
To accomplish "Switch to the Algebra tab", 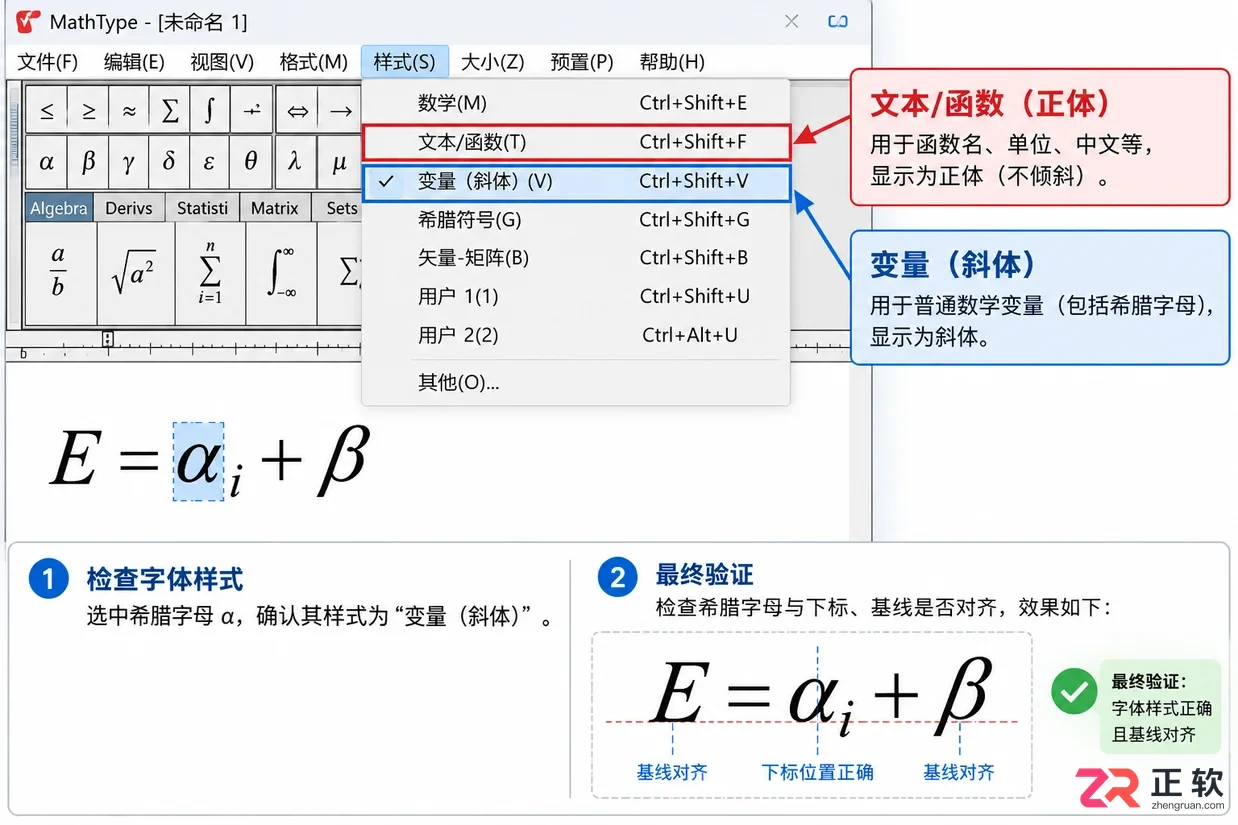I will tap(59, 208).
